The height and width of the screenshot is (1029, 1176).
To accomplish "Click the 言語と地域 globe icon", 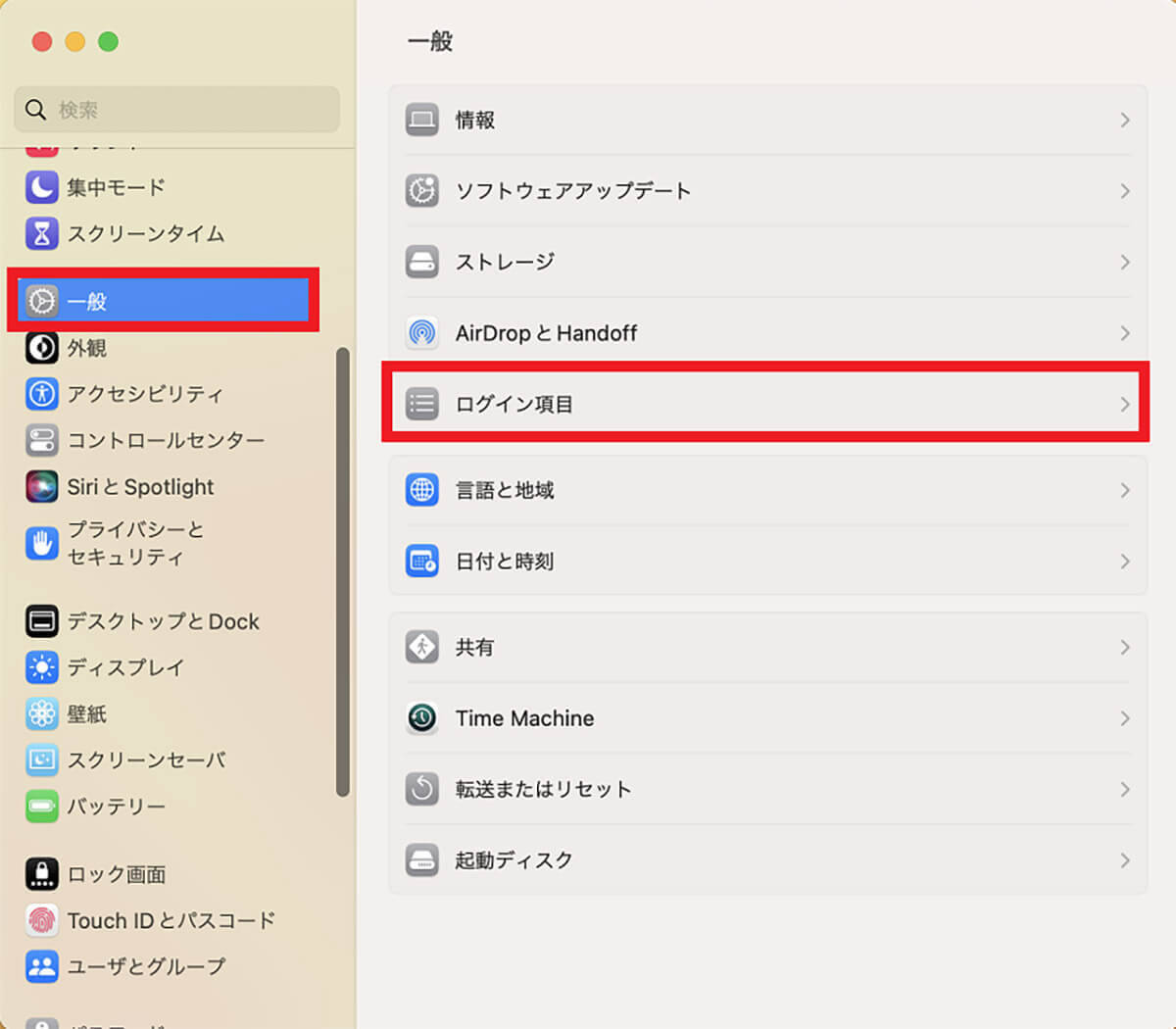I will [422, 490].
